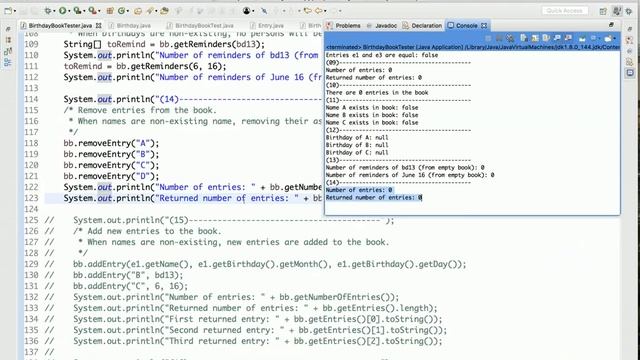Toggle show console on standard out change
640x360 pixels.
tap(557, 38)
